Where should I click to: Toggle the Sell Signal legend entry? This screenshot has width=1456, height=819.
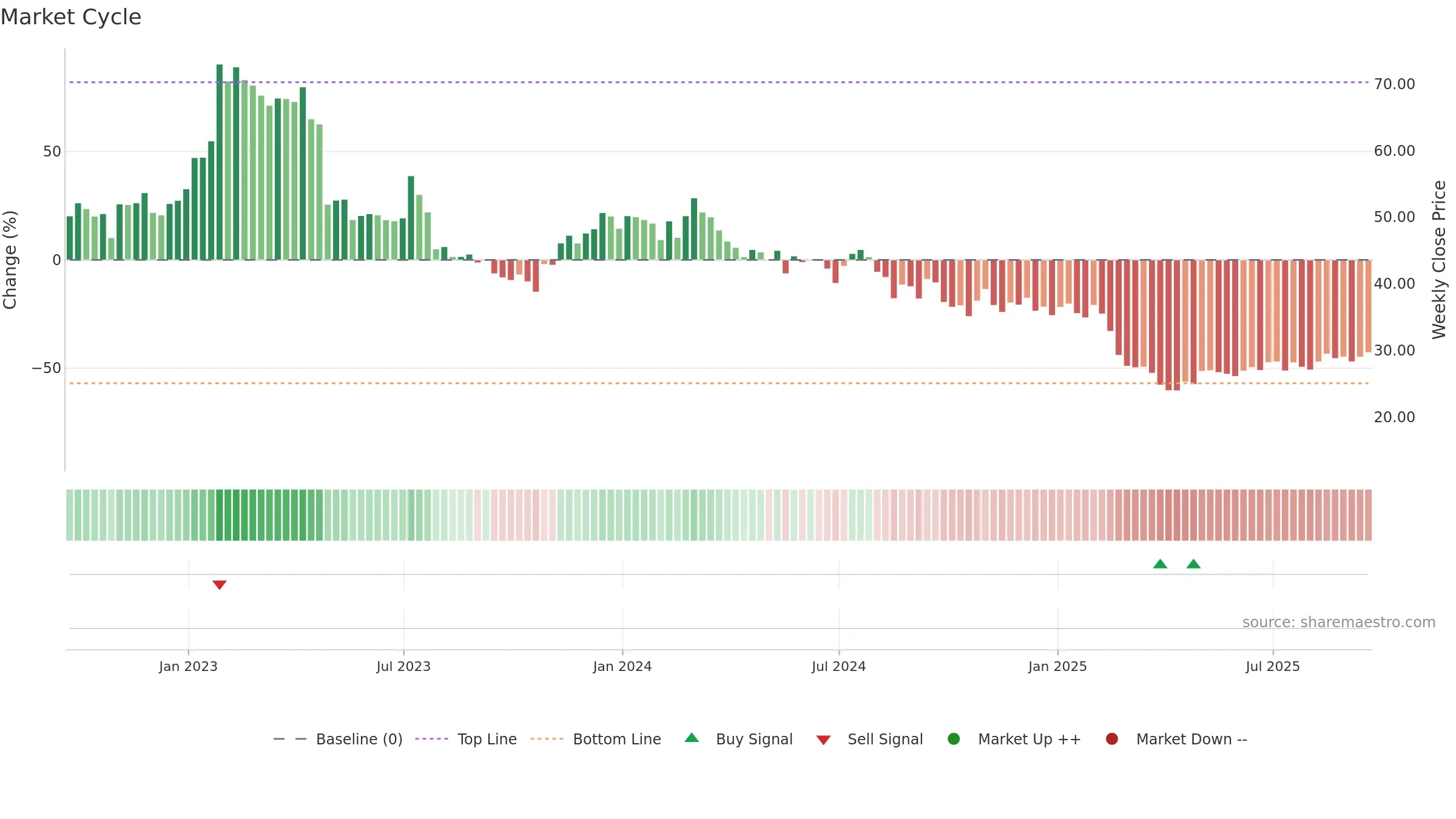869,739
